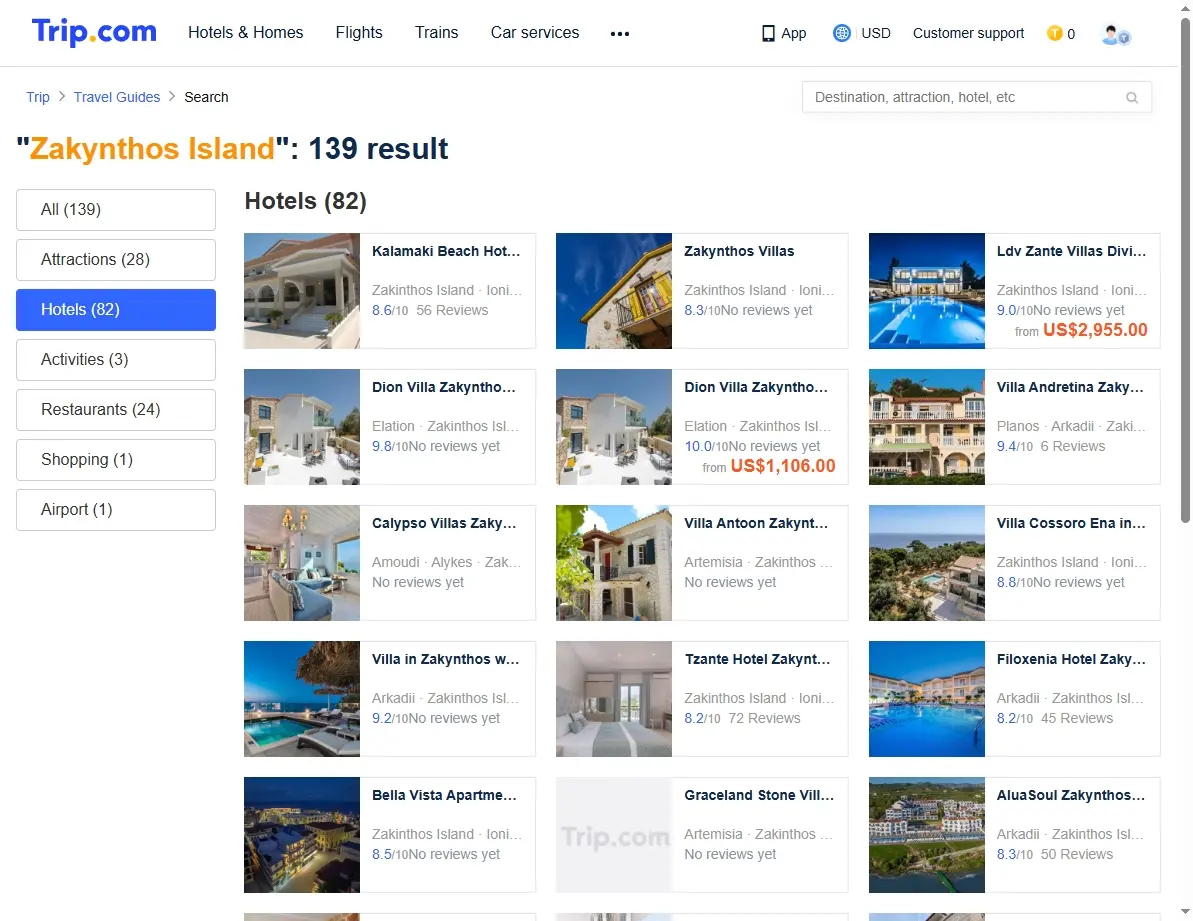Click the page vertical scrollbar
The height and width of the screenshot is (921, 1193).
pyautogui.click(x=1185, y=270)
